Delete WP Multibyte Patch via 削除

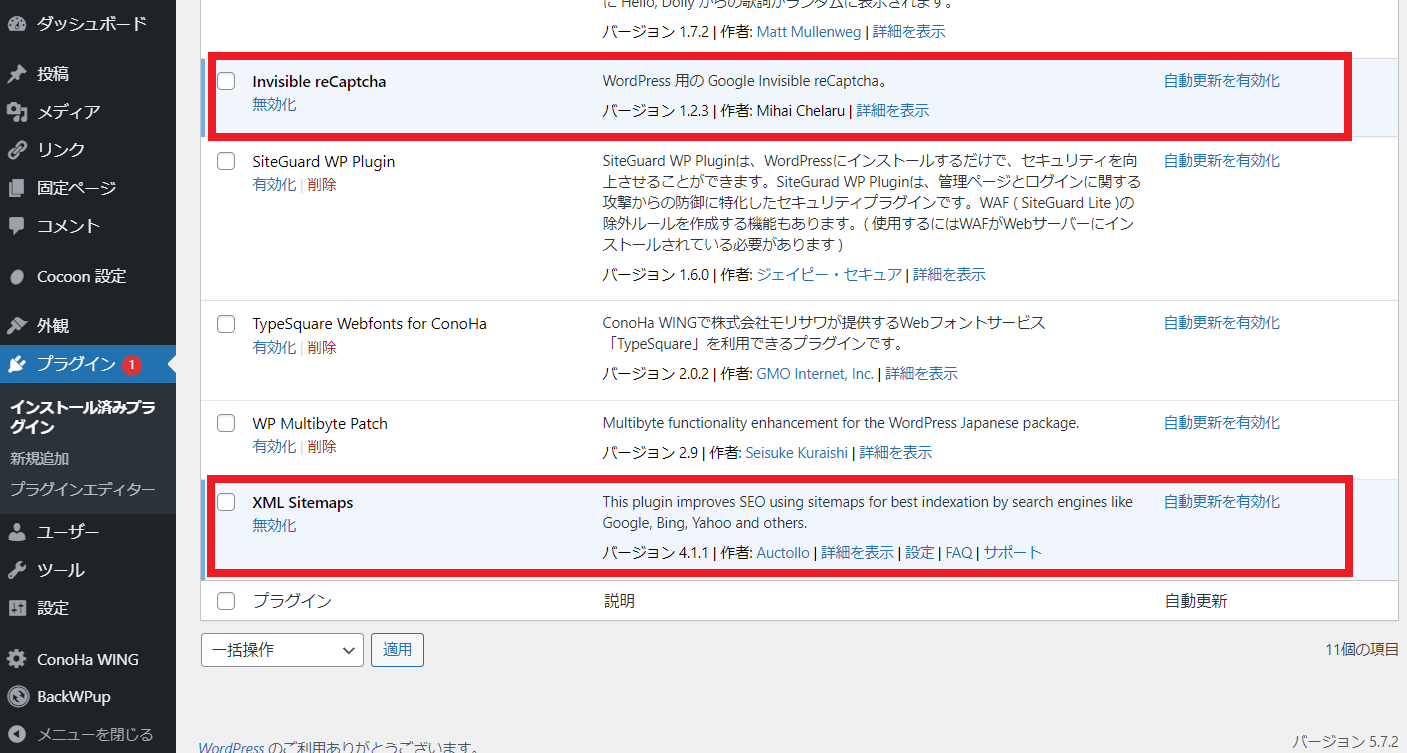(322, 447)
